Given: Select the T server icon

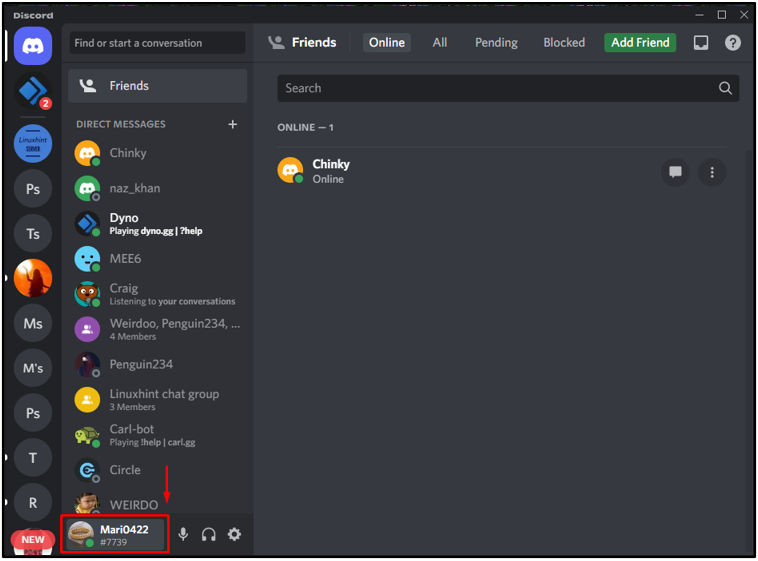Looking at the screenshot, I should pos(33,458).
